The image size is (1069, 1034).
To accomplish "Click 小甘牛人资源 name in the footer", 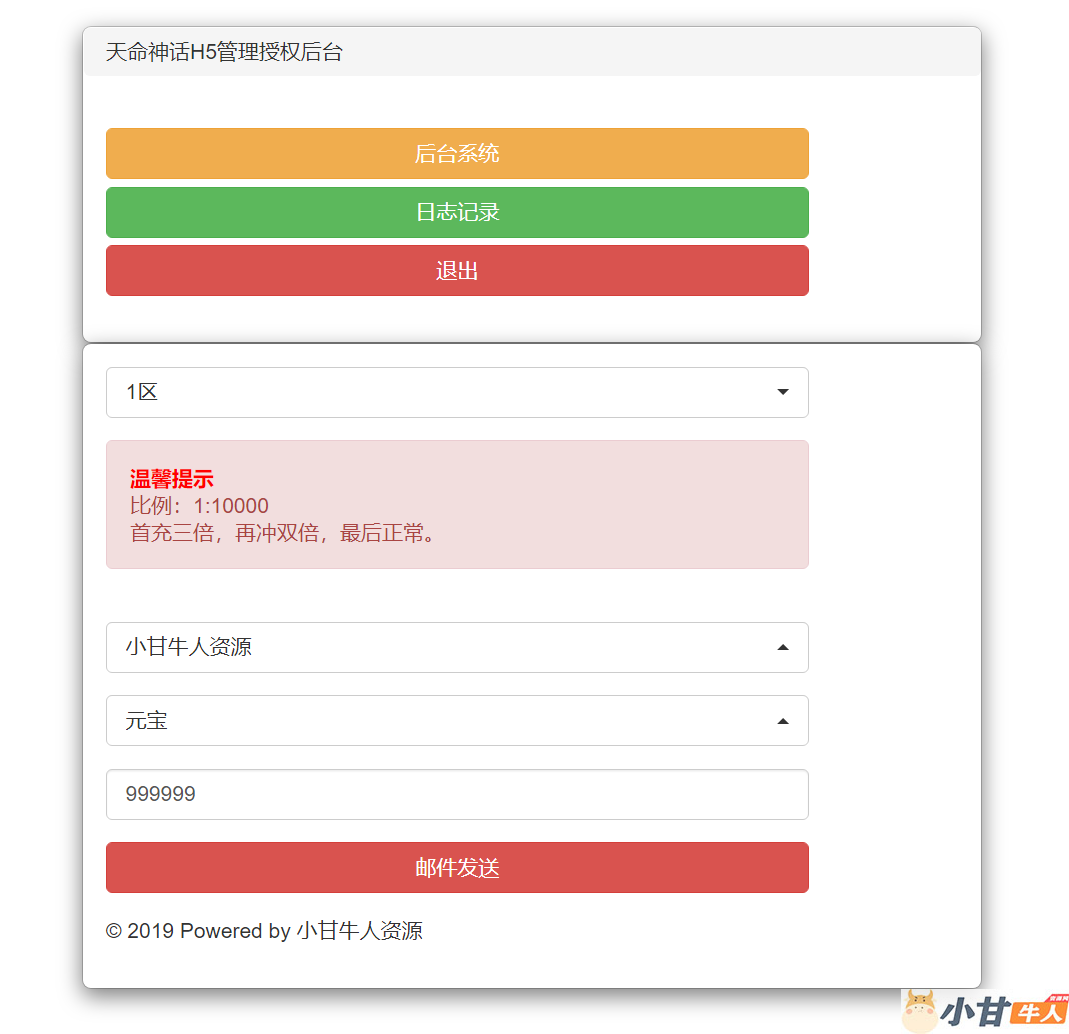I will point(360,931).
